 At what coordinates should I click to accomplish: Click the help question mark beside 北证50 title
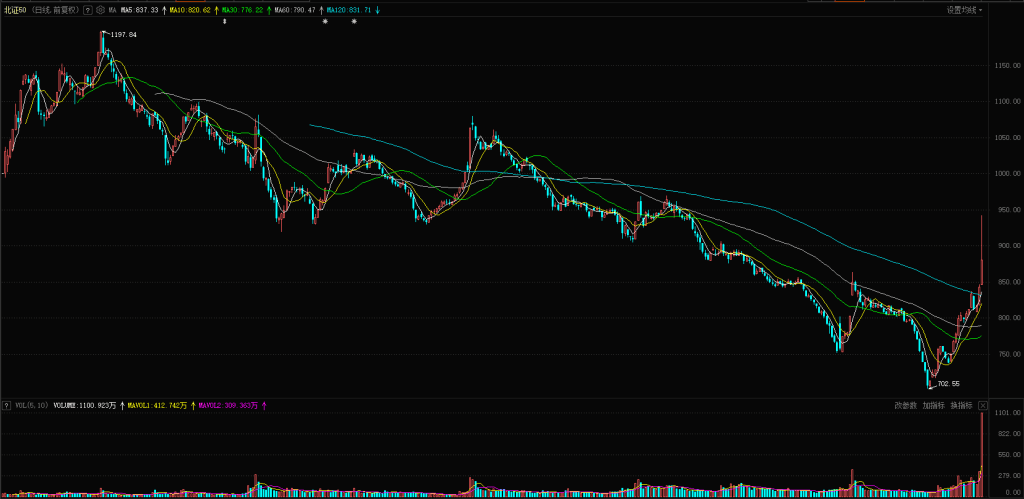[87, 9]
